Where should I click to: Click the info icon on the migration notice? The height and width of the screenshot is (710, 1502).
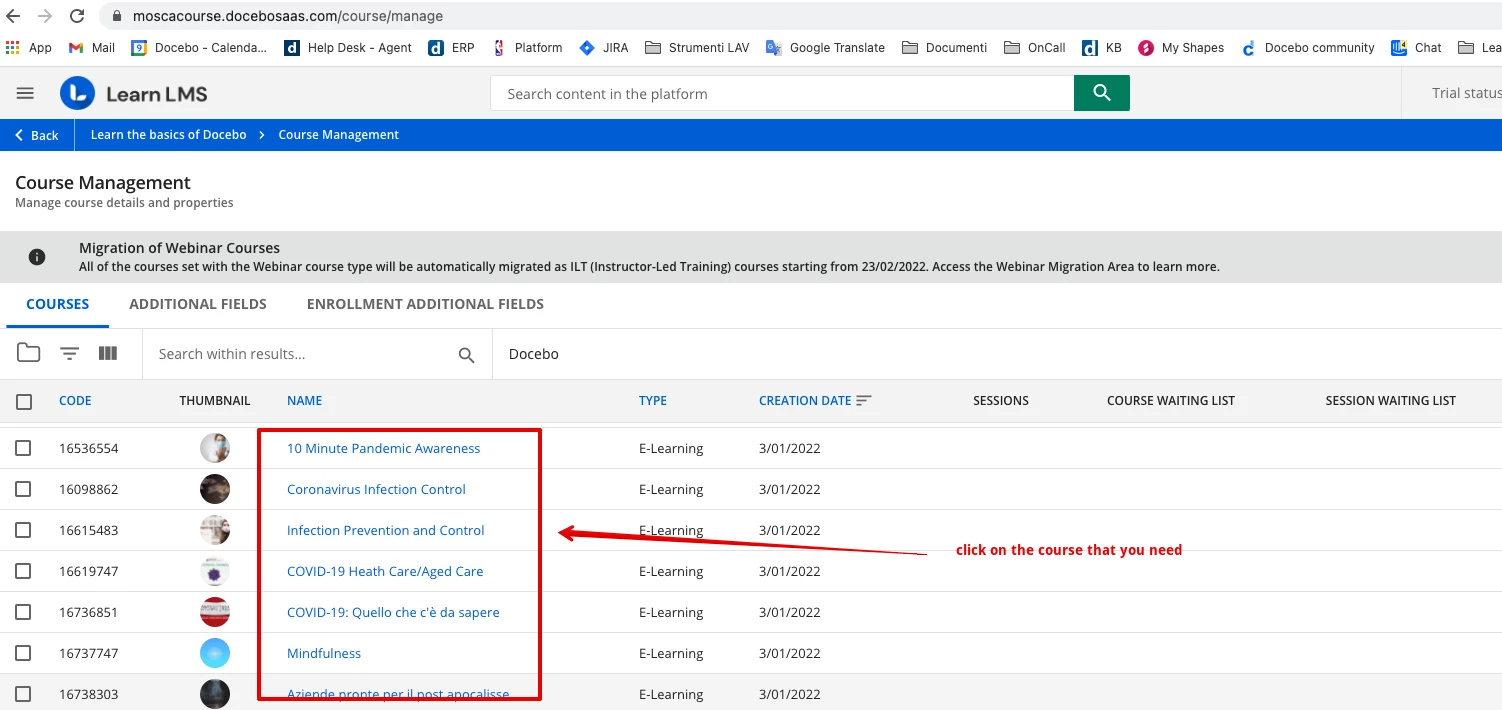pyautogui.click(x=37, y=256)
